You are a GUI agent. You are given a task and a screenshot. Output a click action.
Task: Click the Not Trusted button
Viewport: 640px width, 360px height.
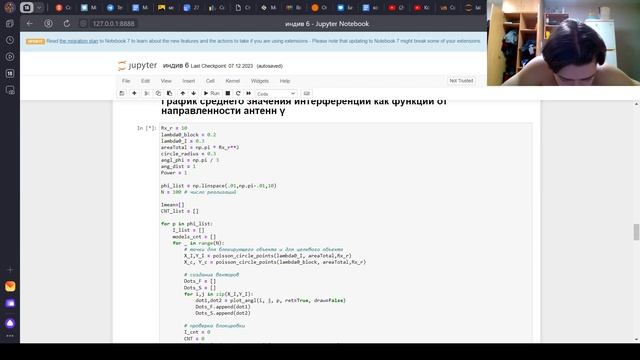461,81
